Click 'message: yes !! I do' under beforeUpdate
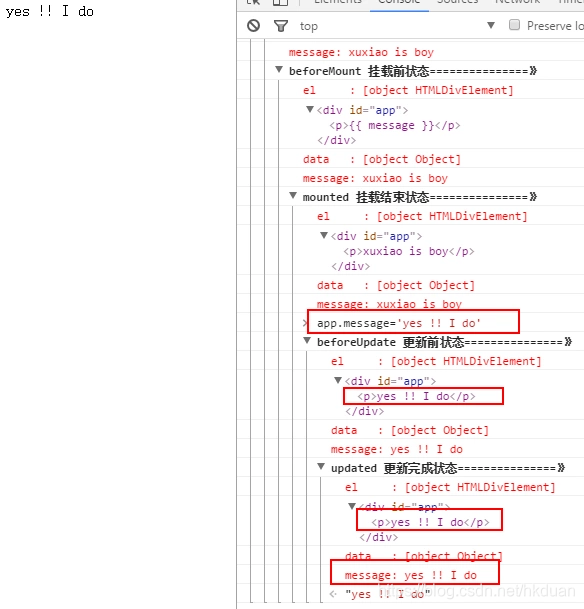 (396, 449)
